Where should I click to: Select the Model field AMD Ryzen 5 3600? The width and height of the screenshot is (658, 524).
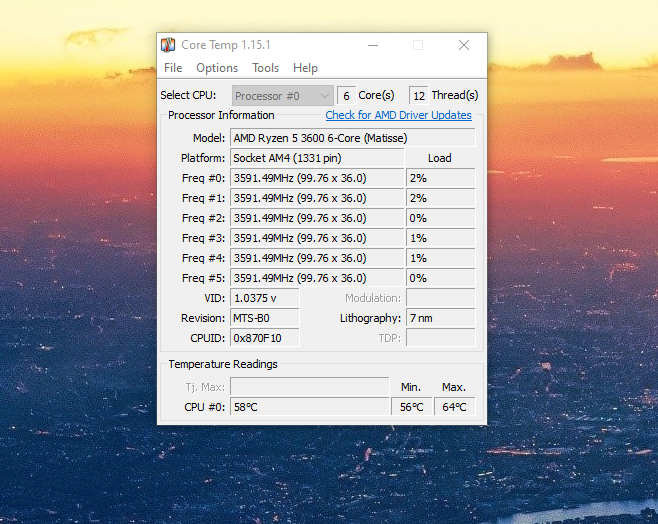(x=352, y=138)
